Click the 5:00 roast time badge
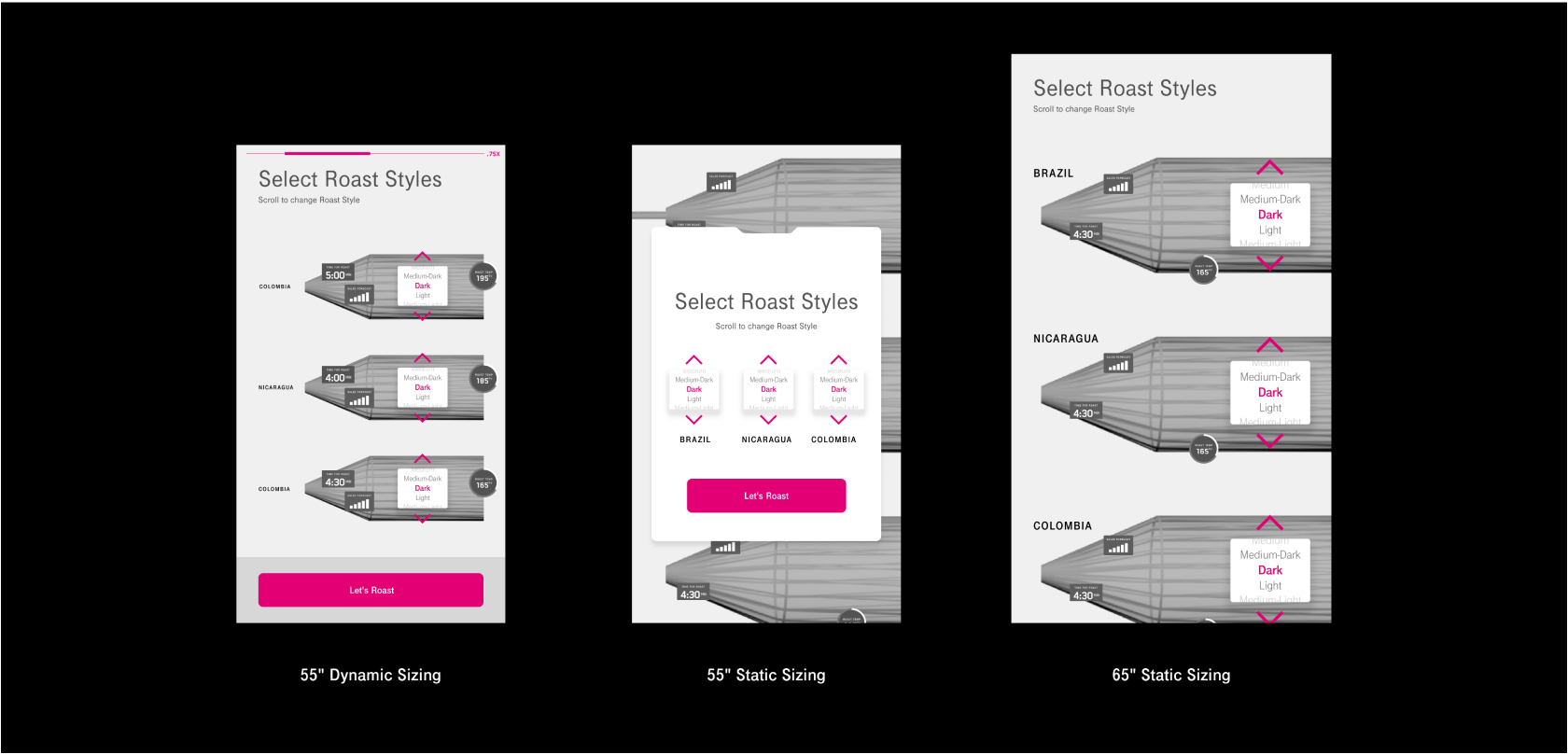The height and width of the screenshot is (754, 1568). 337,274
